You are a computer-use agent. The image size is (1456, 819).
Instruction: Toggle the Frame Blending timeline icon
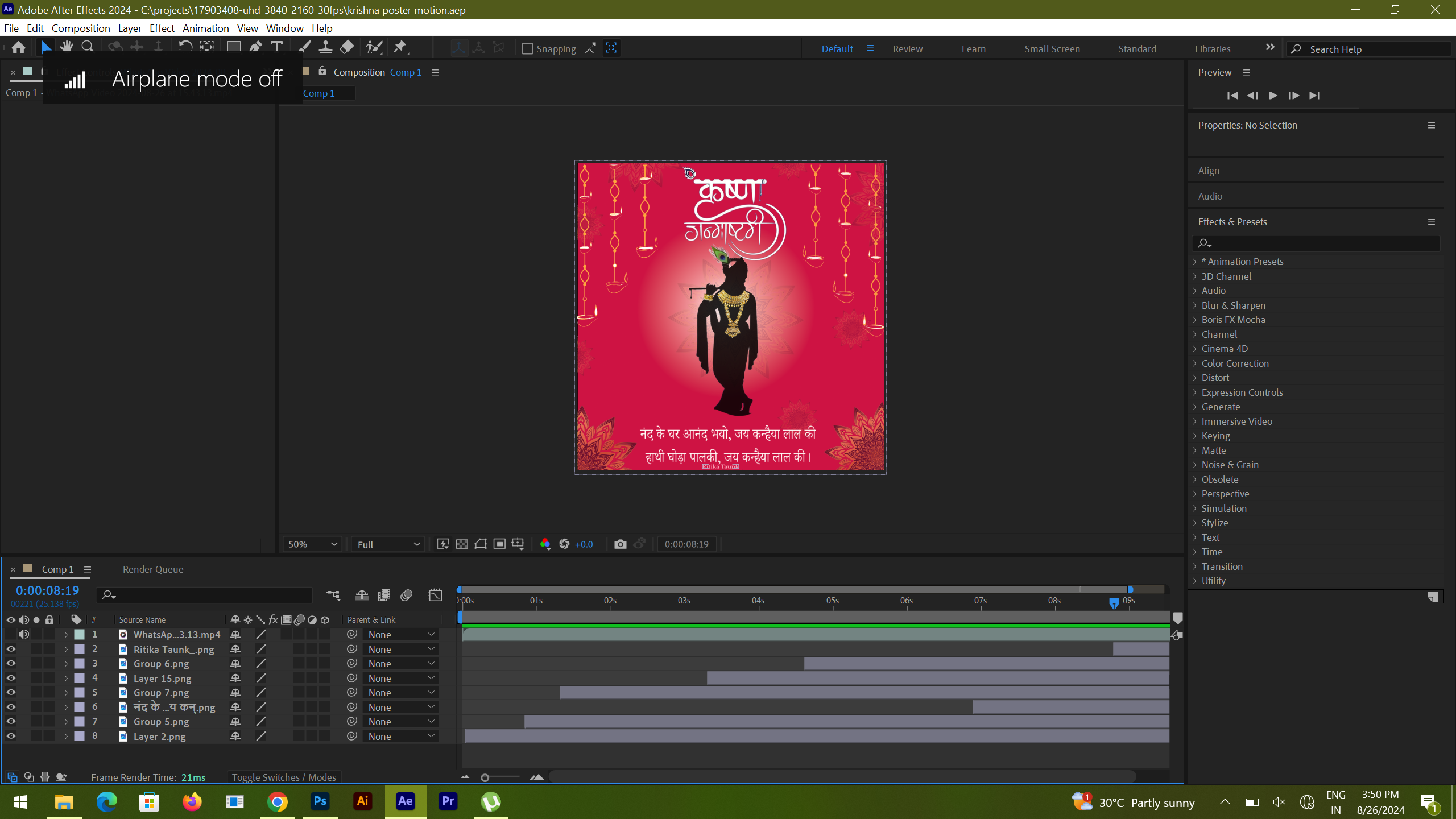pos(384,595)
